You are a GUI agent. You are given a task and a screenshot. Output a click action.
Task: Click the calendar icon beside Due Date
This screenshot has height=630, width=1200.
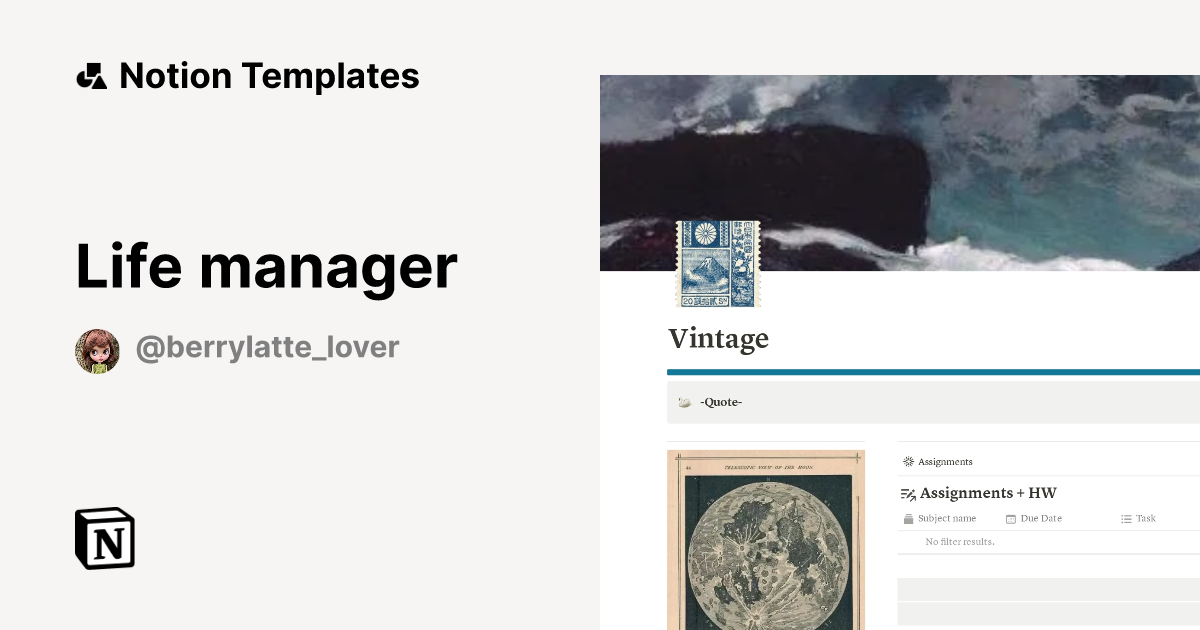(x=1011, y=518)
